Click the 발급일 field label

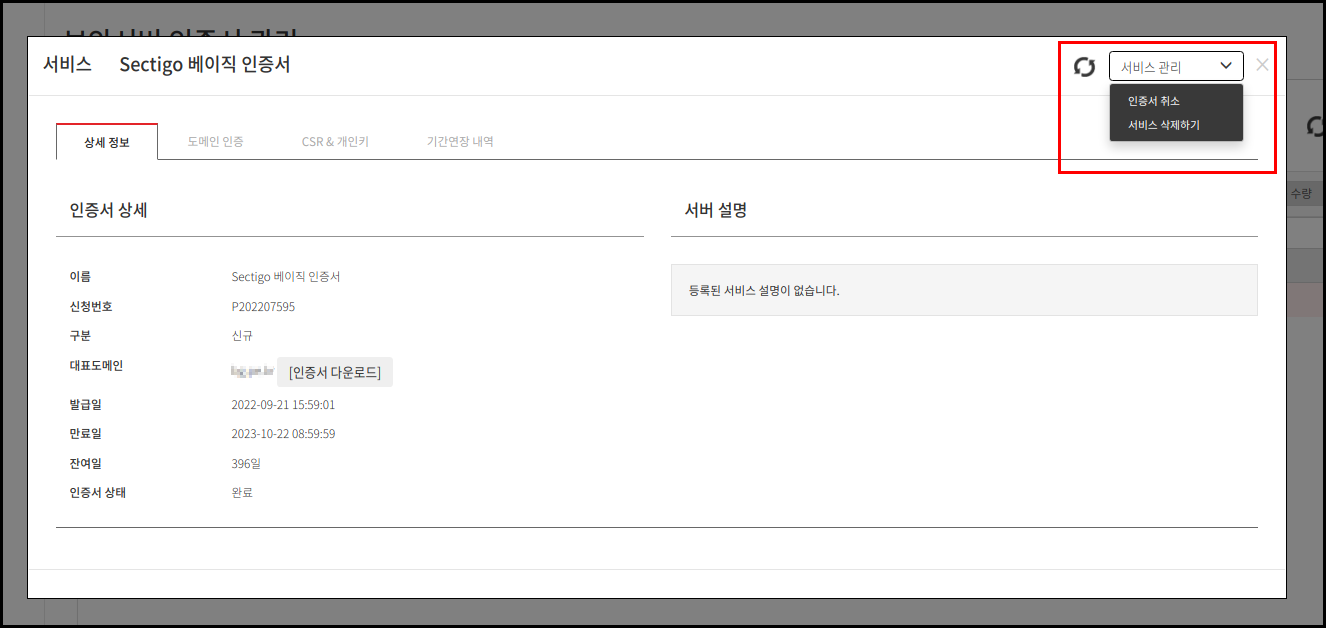[x=85, y=405]
